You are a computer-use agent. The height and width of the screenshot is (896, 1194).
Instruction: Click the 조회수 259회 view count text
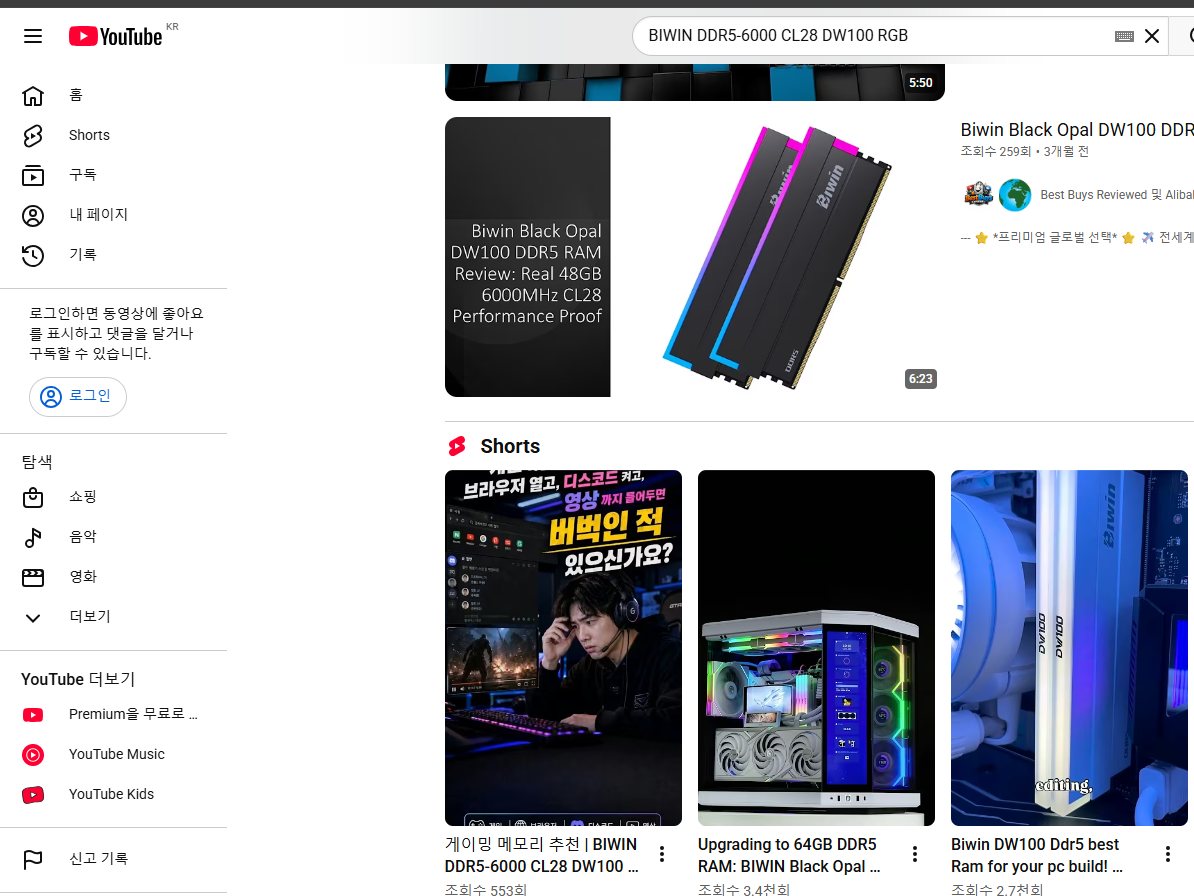(x=995, y=151)
